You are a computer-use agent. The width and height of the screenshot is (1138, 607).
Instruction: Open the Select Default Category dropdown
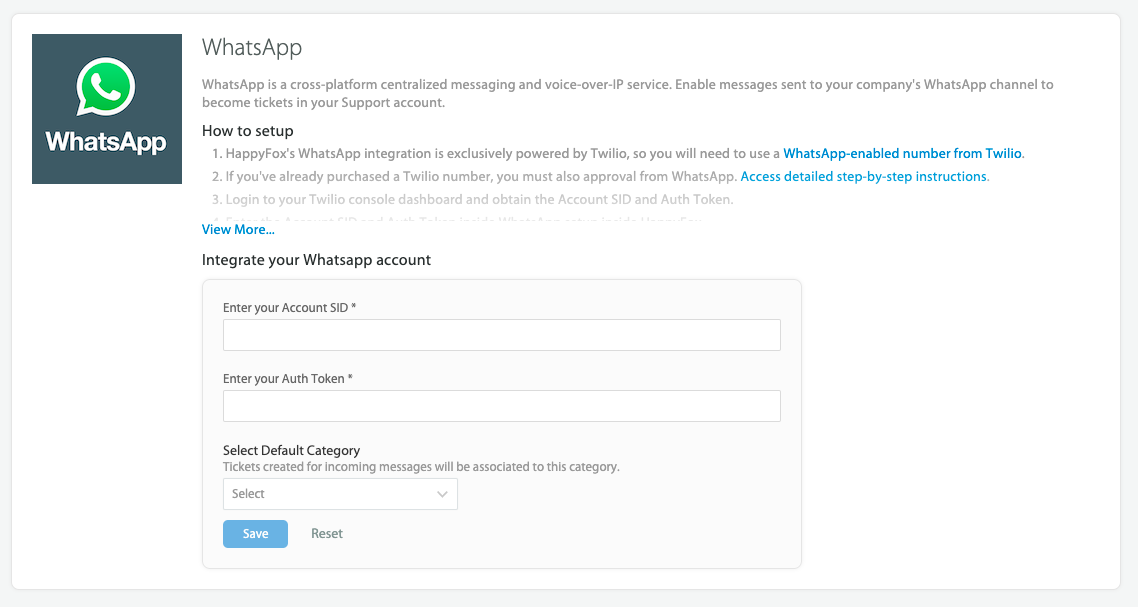pos(339,494)
